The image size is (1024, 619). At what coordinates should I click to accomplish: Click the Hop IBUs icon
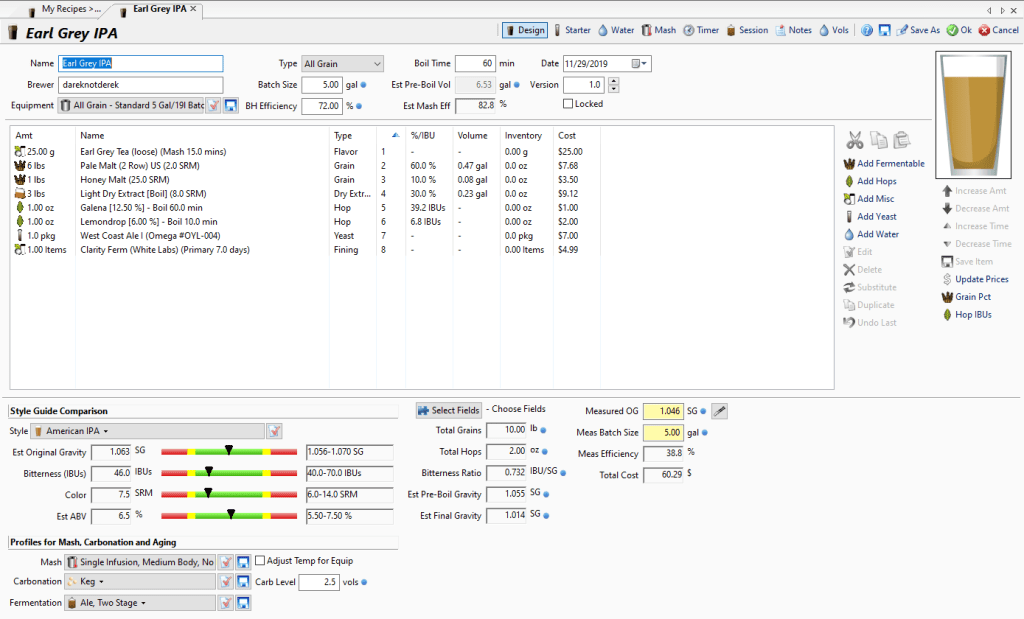(x=947, y=315)
